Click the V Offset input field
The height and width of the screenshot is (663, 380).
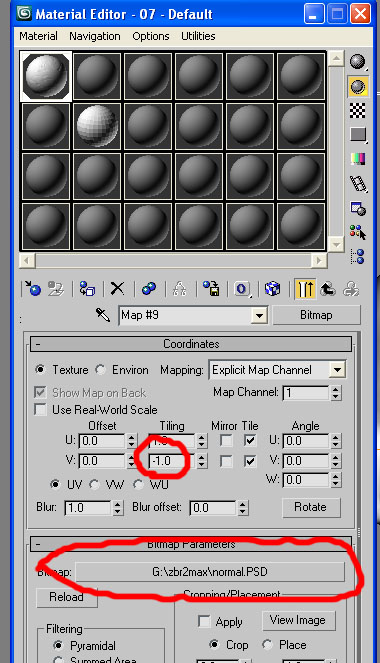coord(102,460)
